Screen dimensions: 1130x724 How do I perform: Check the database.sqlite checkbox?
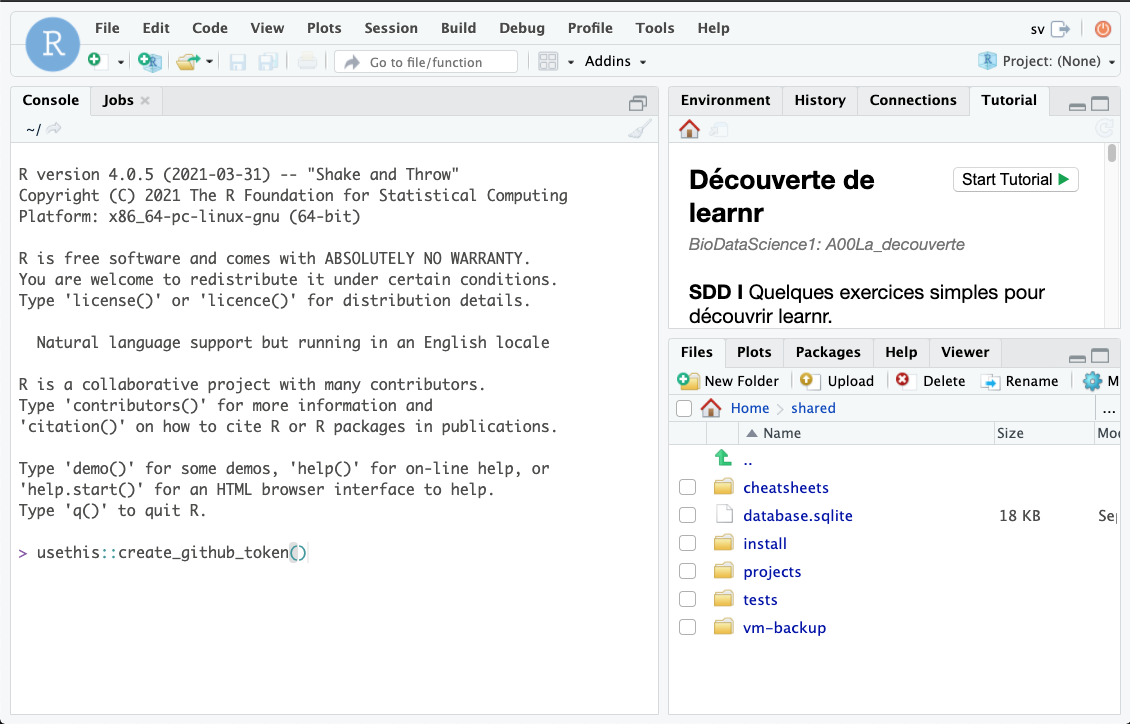[x=688, y=516]
